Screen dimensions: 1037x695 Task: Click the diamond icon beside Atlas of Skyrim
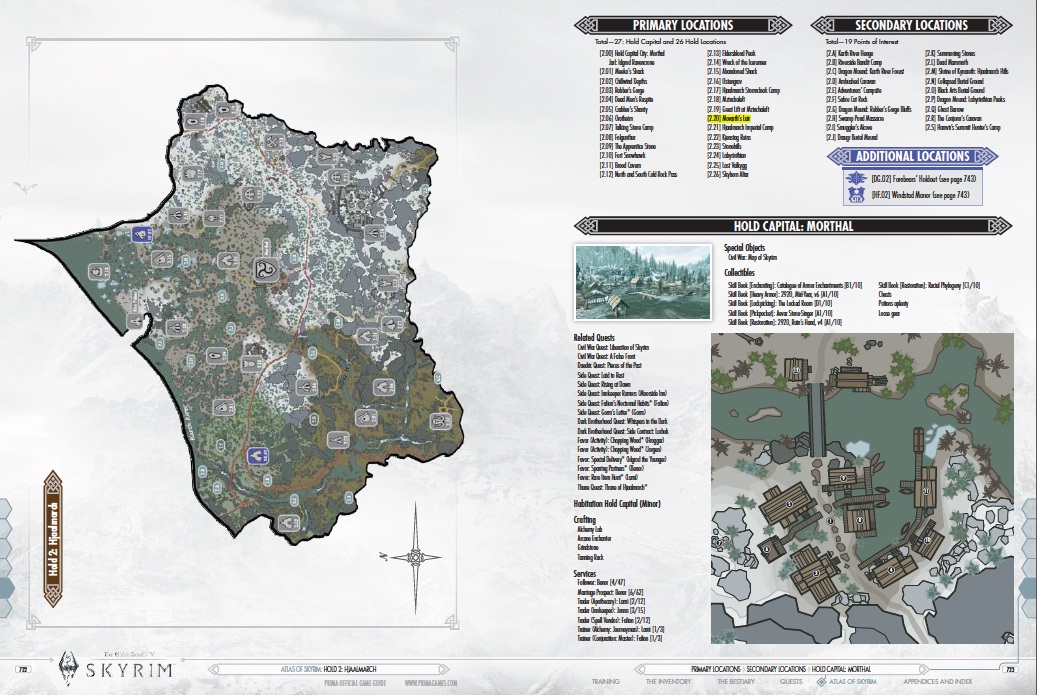822,685
